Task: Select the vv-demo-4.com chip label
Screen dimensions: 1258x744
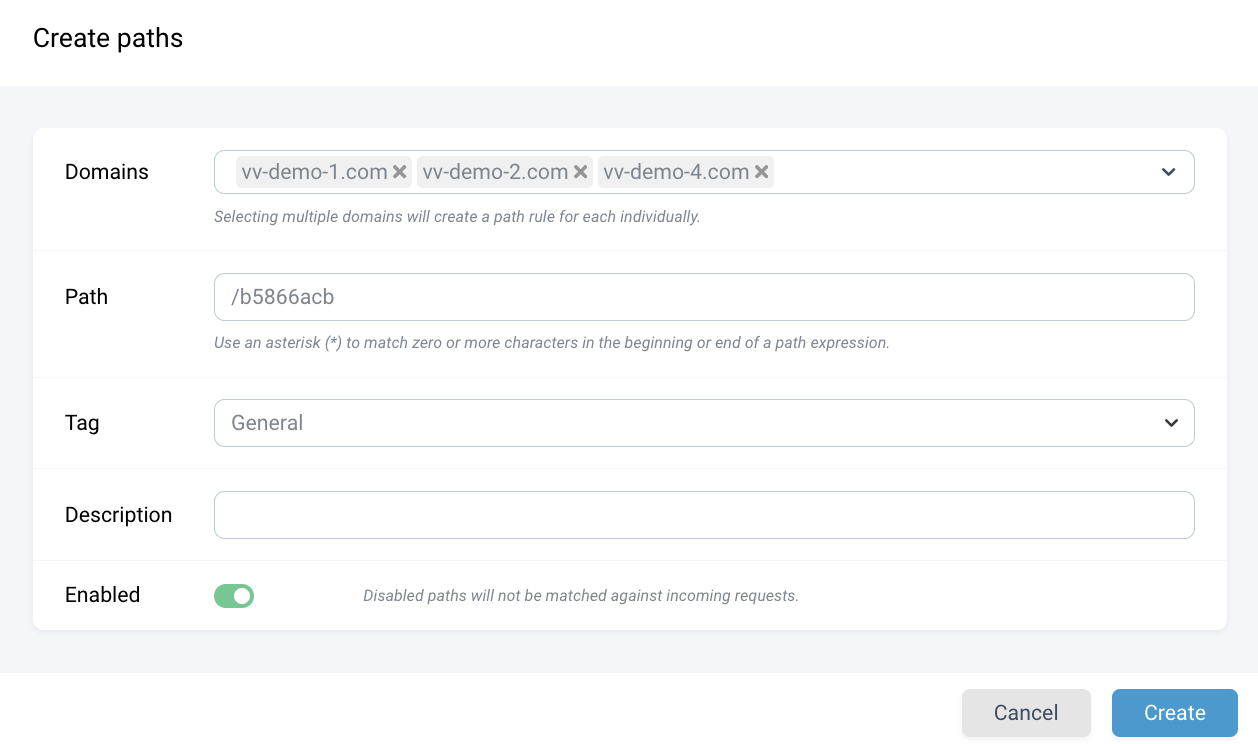Action: pos(676,172)
